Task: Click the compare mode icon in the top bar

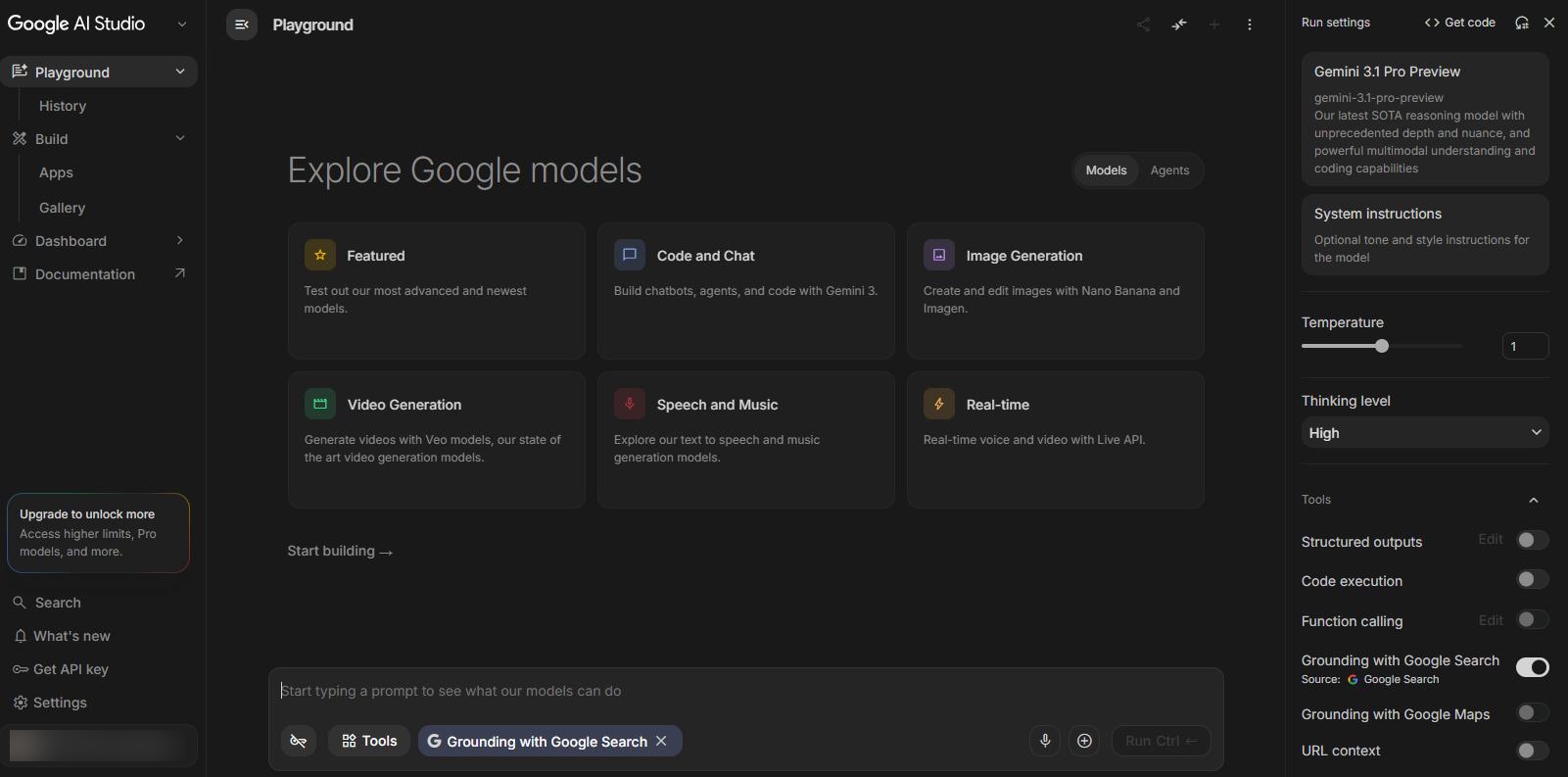Action: (1179, 24)
